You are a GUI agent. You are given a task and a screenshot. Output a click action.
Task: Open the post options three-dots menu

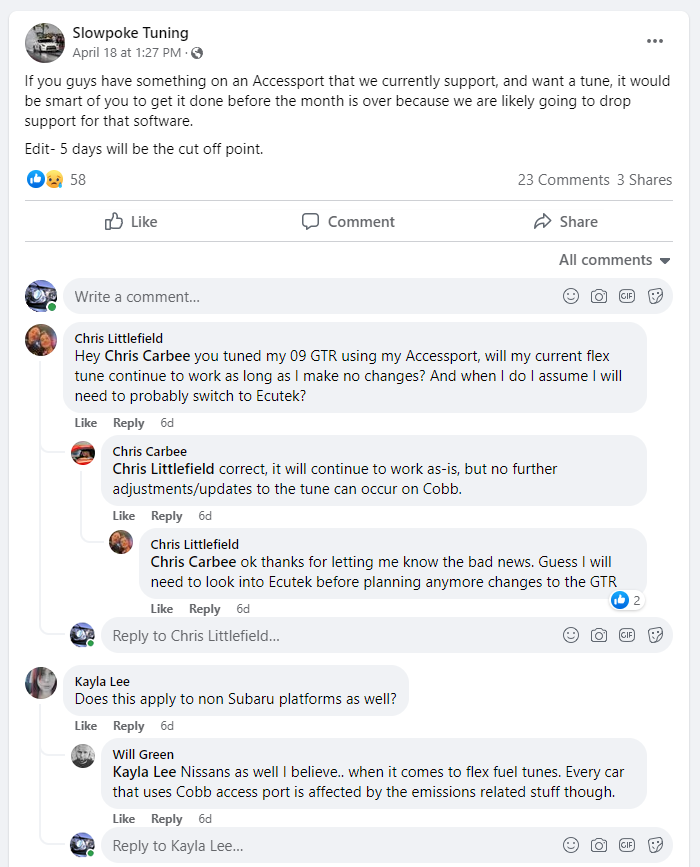click(x=655, y=41)
